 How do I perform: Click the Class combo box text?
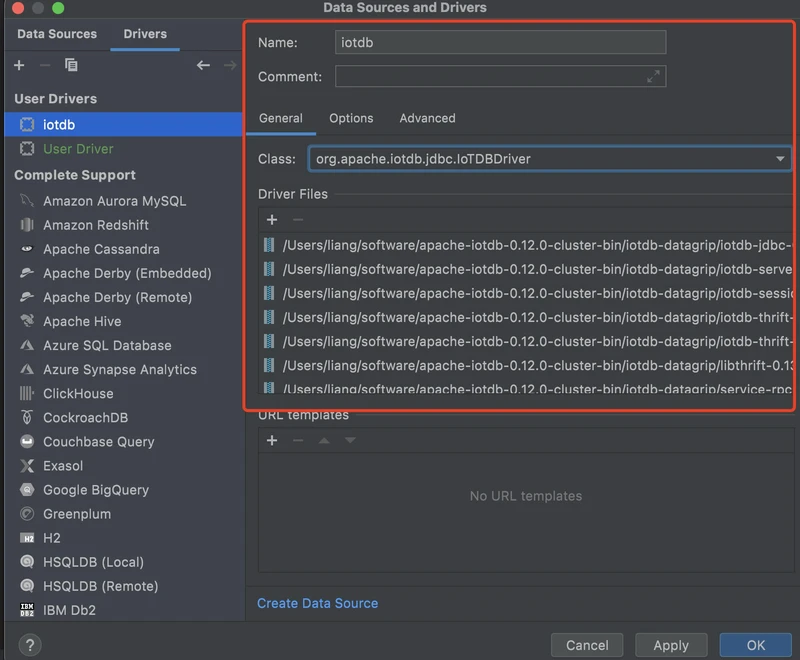[423, 159]
